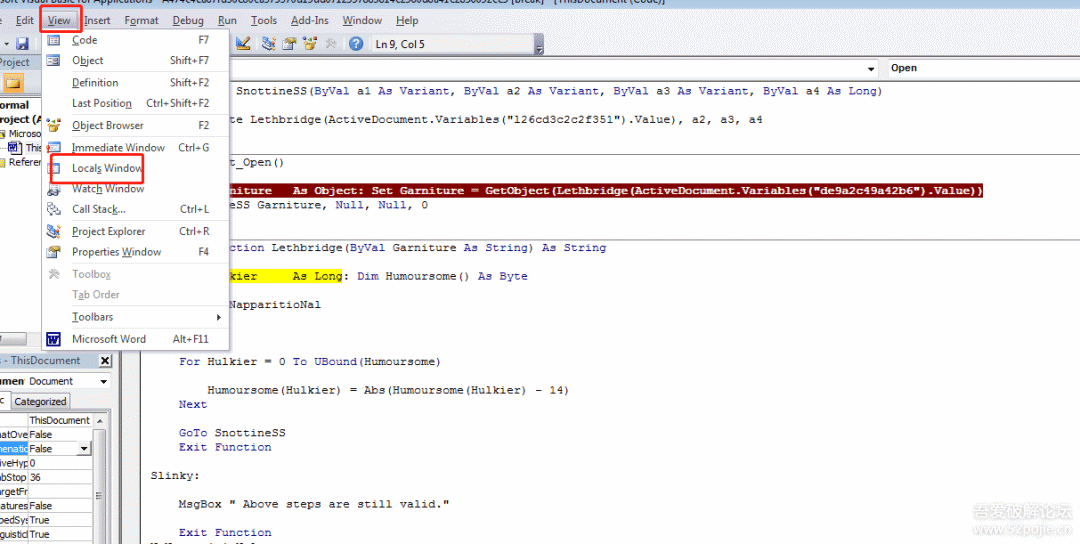Click the Design Mode toolbar icon
Screen dimensions: 1080x544
coord(243,44)
